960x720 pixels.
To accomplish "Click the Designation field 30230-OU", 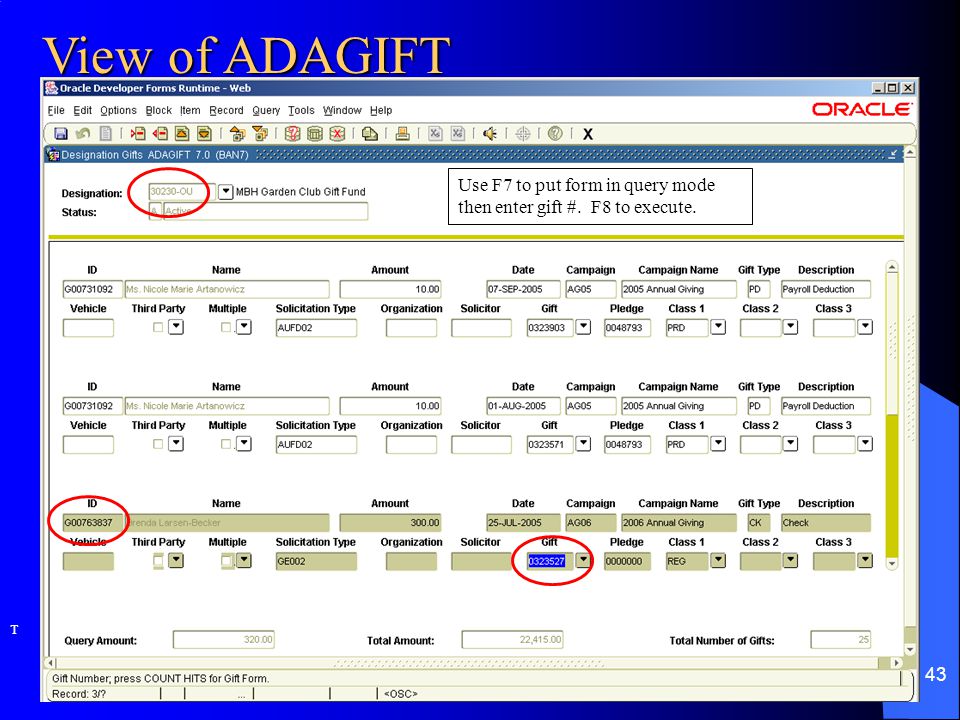I will [182, 192].
